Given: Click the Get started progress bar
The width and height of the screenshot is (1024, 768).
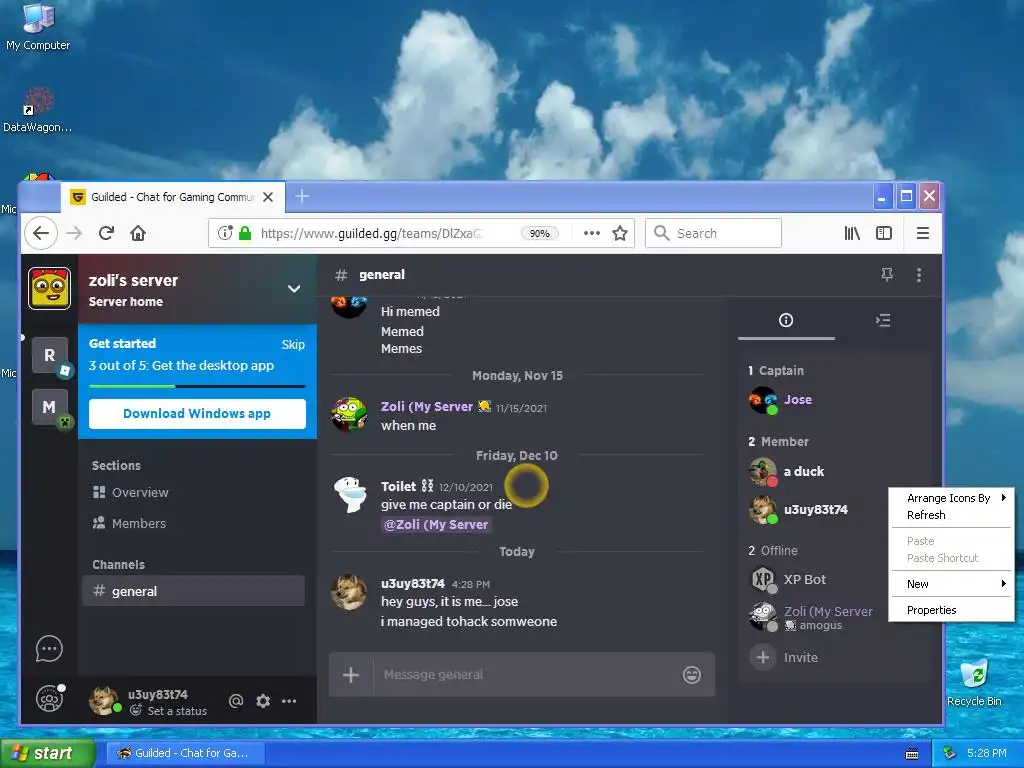Looking at the screenshot, I should click(197, 386).
